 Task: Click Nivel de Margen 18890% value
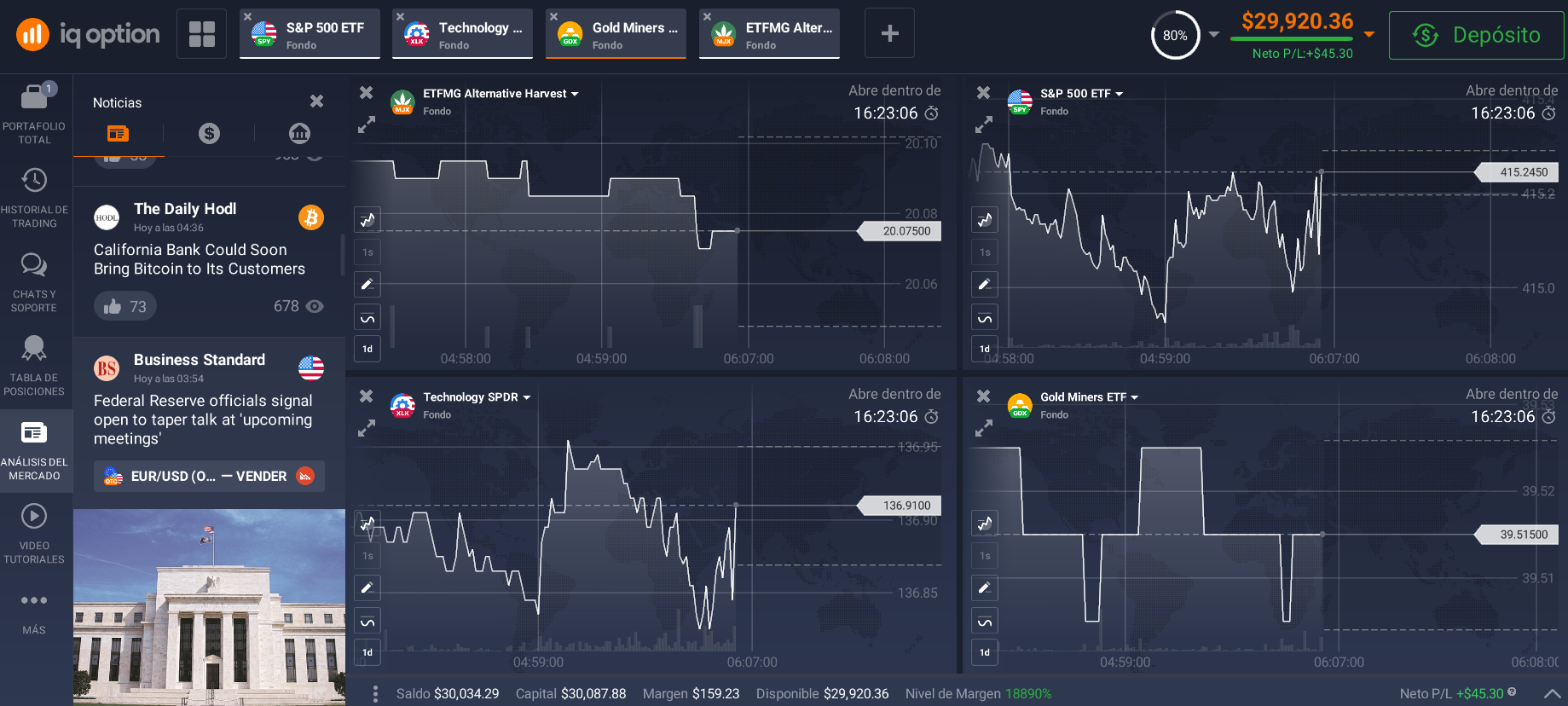click(x=1028, y=694)
